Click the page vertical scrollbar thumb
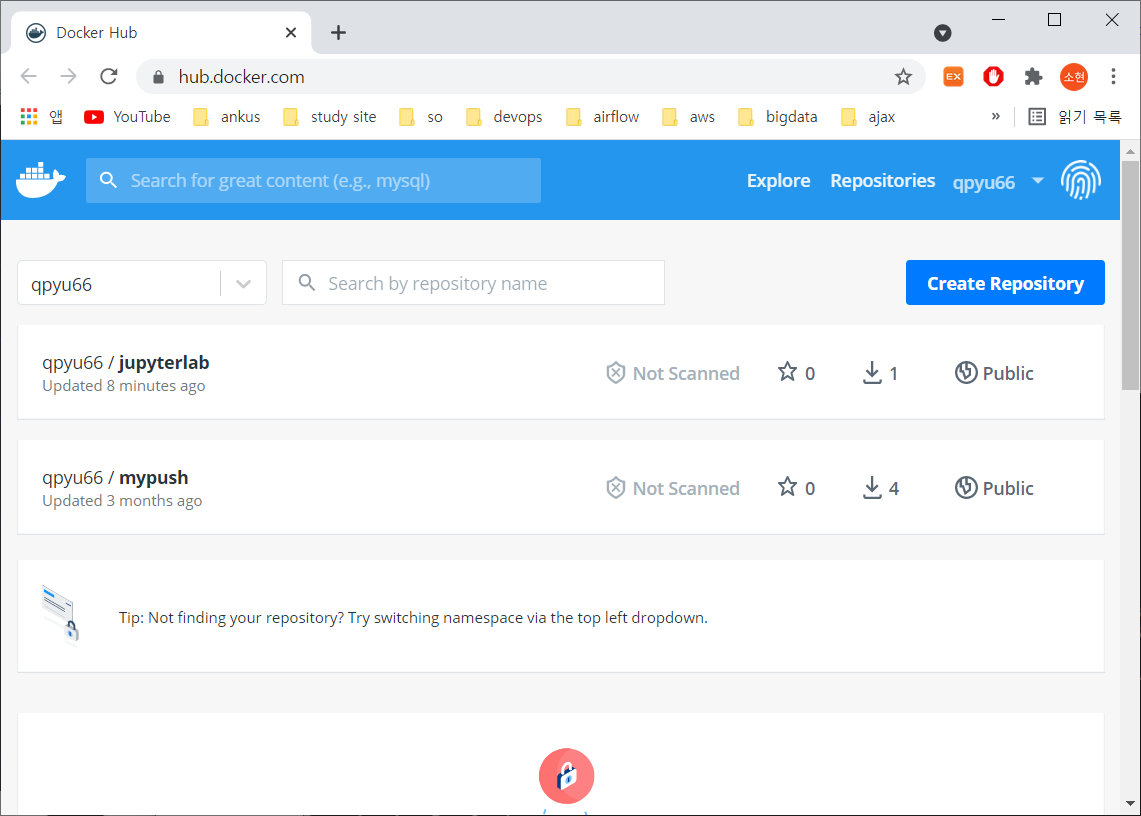This screenshot has width=1141, height=816. (x=1130, y=275)
